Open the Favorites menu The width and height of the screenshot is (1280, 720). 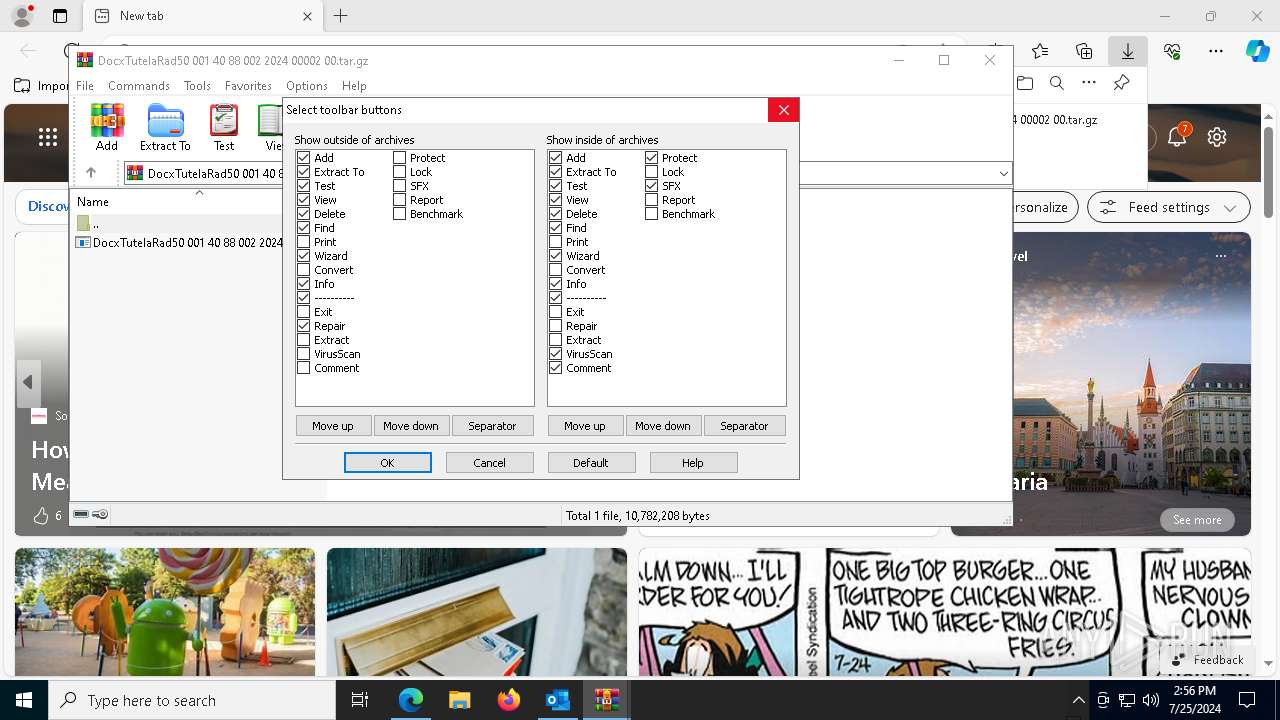[x=248, y=86]
